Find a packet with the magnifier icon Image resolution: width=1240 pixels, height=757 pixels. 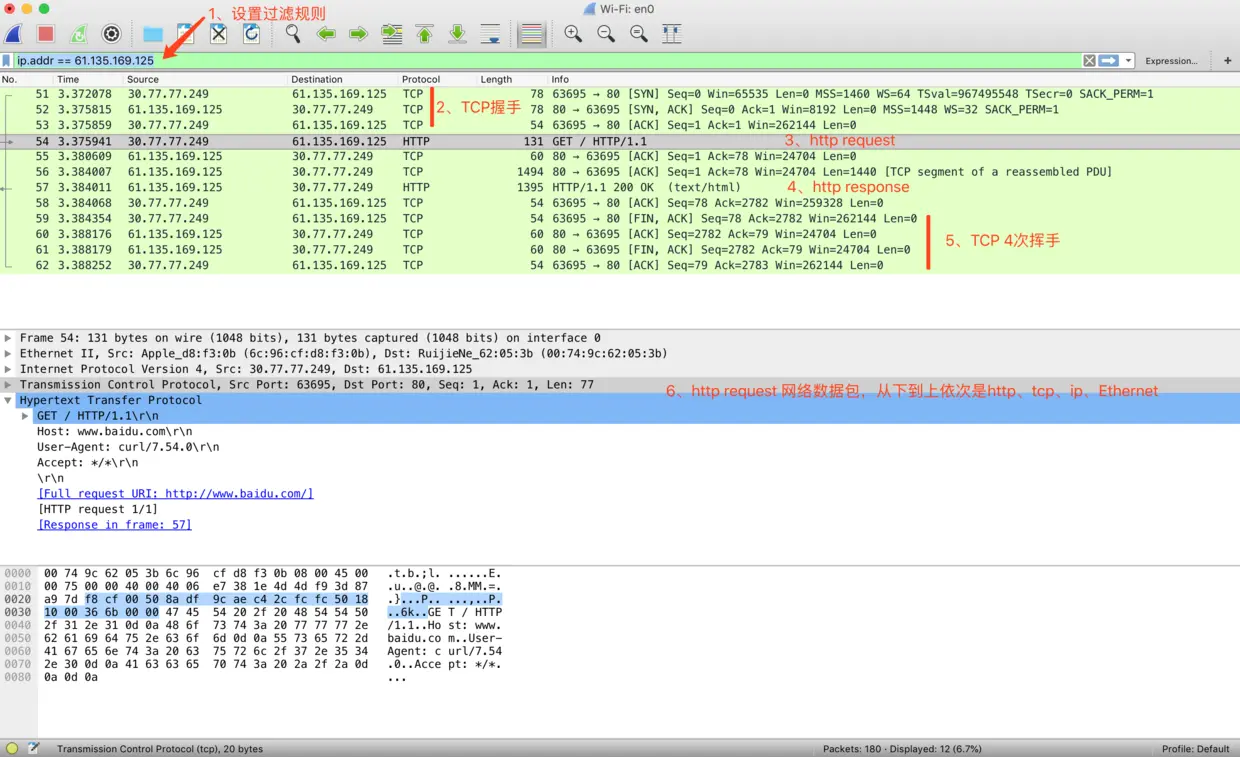(x=293, y=34)
